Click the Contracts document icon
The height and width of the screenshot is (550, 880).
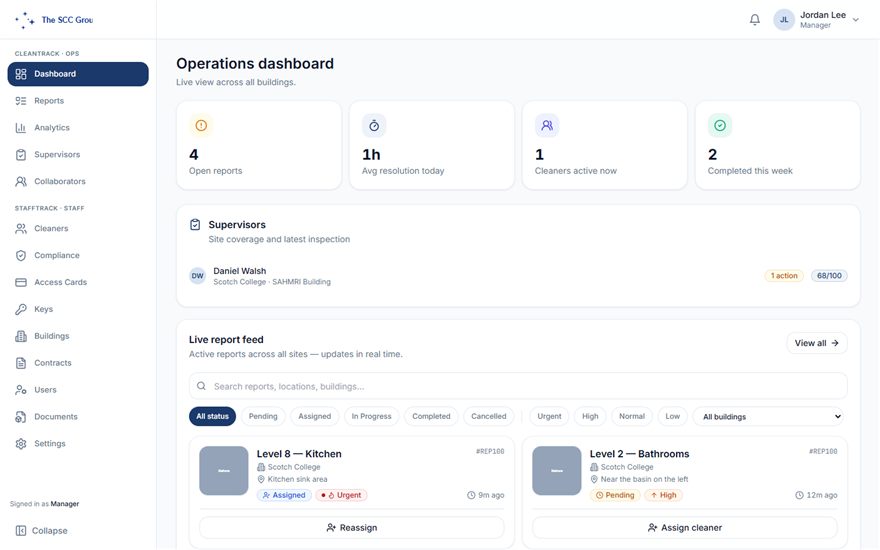click(x=21, y=363)
